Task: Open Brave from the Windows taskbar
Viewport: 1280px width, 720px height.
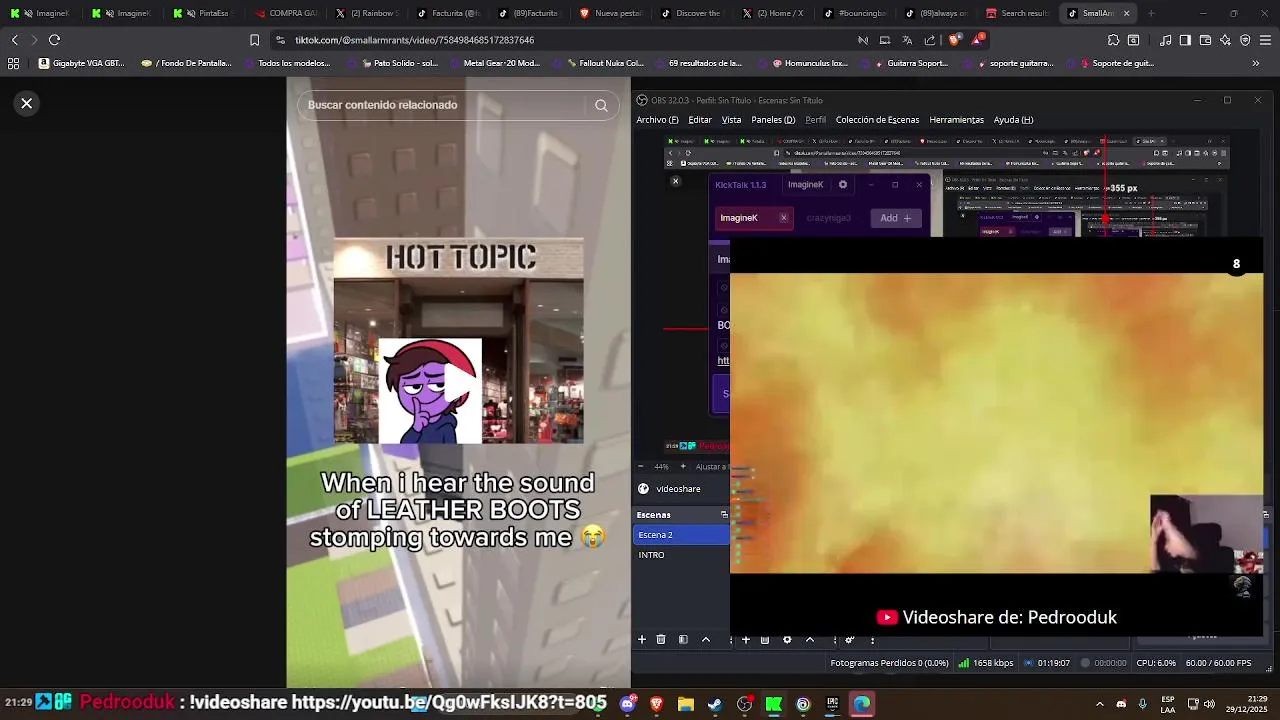Action: pyautogui.click(x=657, y=704)
